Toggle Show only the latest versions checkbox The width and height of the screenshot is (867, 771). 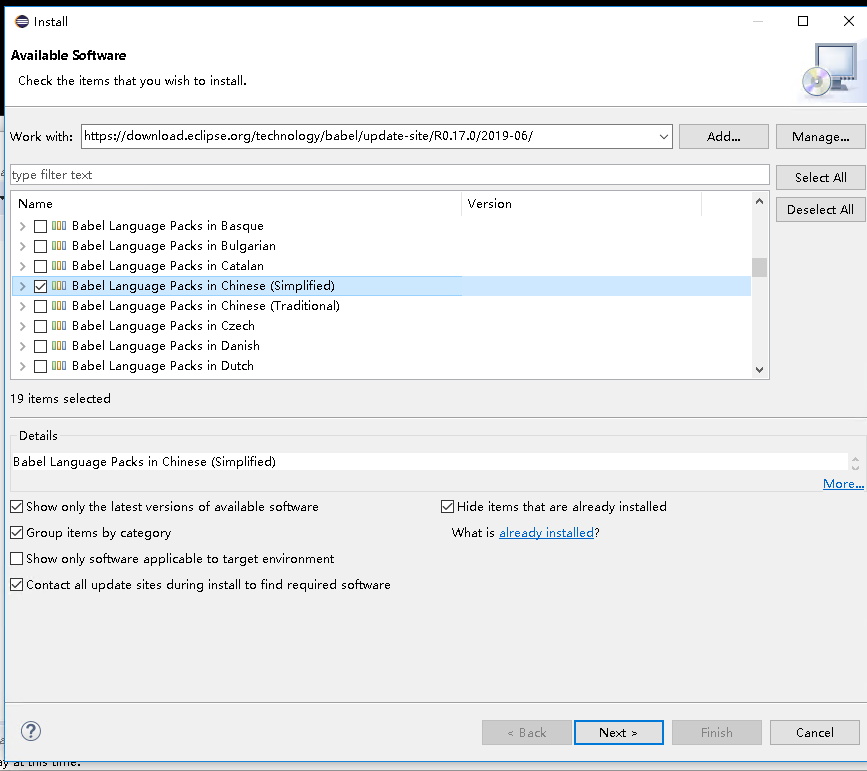tap(17, 507)
